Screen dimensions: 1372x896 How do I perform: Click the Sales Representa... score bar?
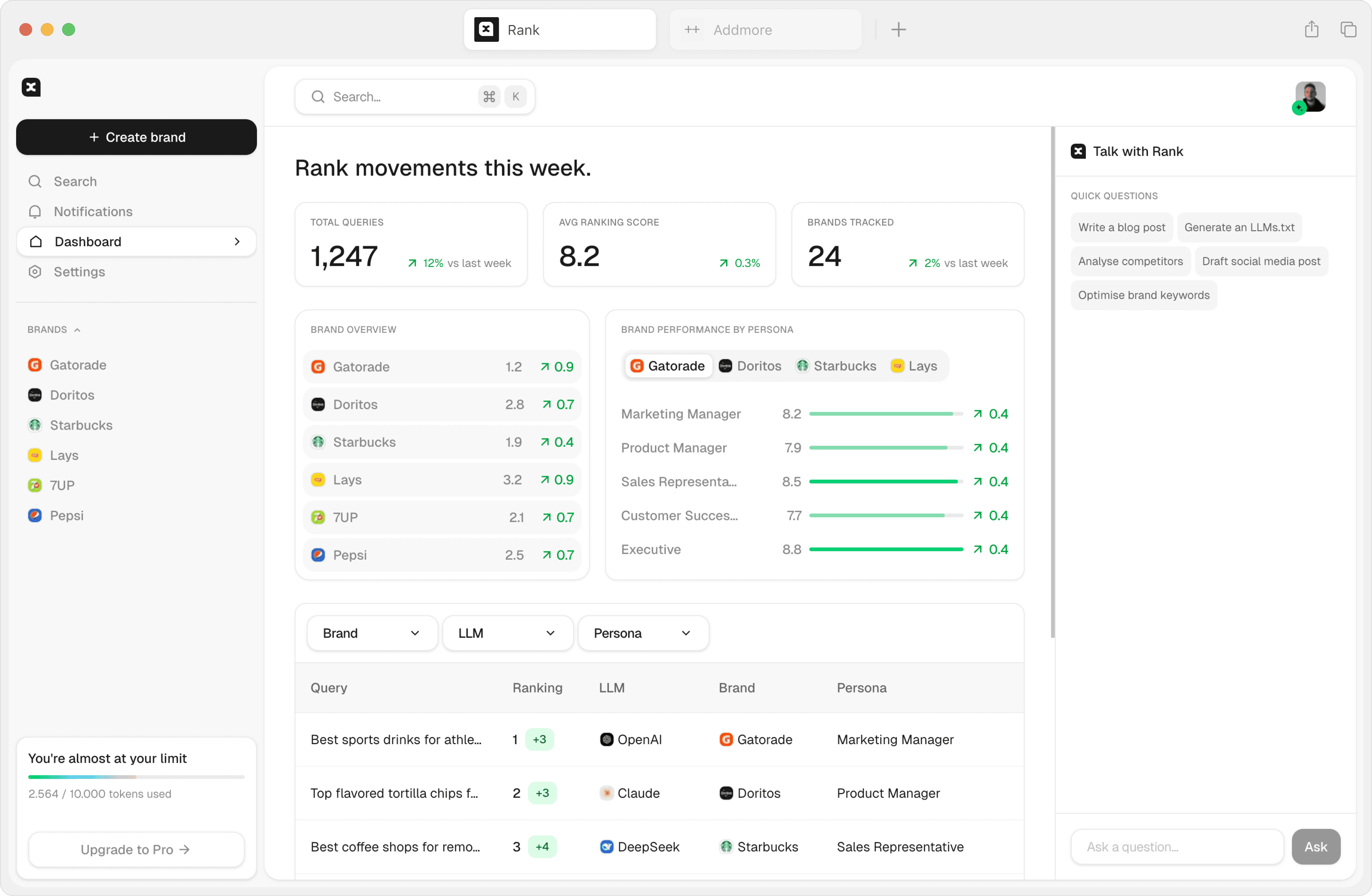(885, 481)
